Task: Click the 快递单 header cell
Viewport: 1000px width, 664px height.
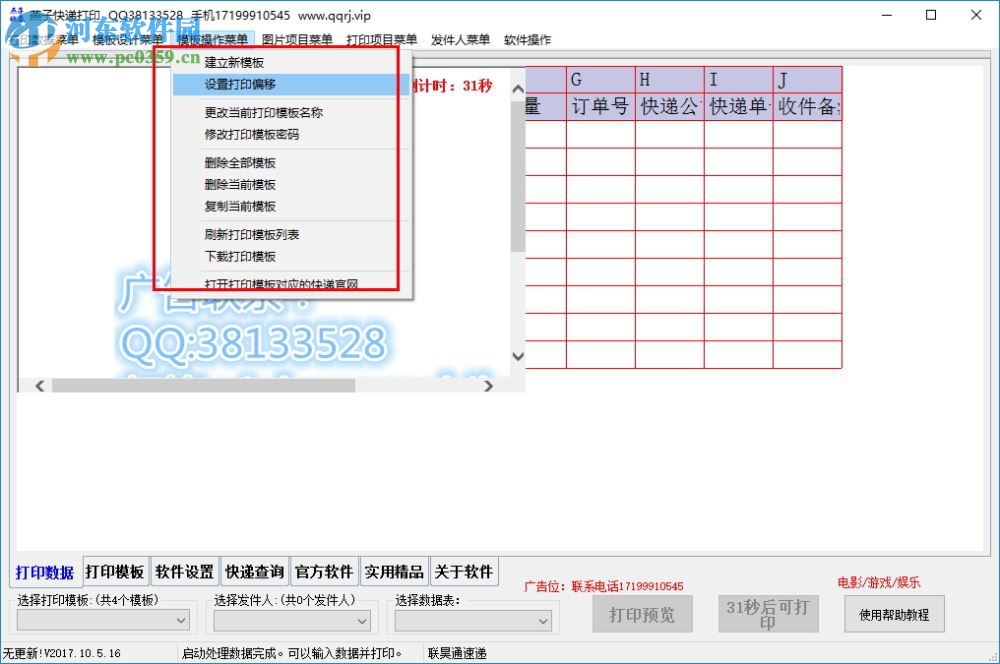Action: tap(739, 107)
